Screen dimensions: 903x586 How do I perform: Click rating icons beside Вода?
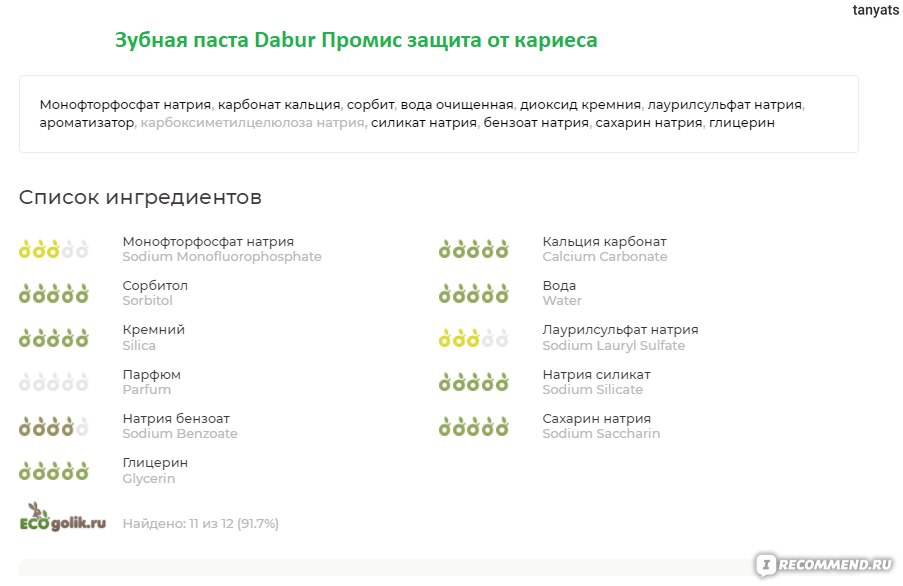click(473, 294)
